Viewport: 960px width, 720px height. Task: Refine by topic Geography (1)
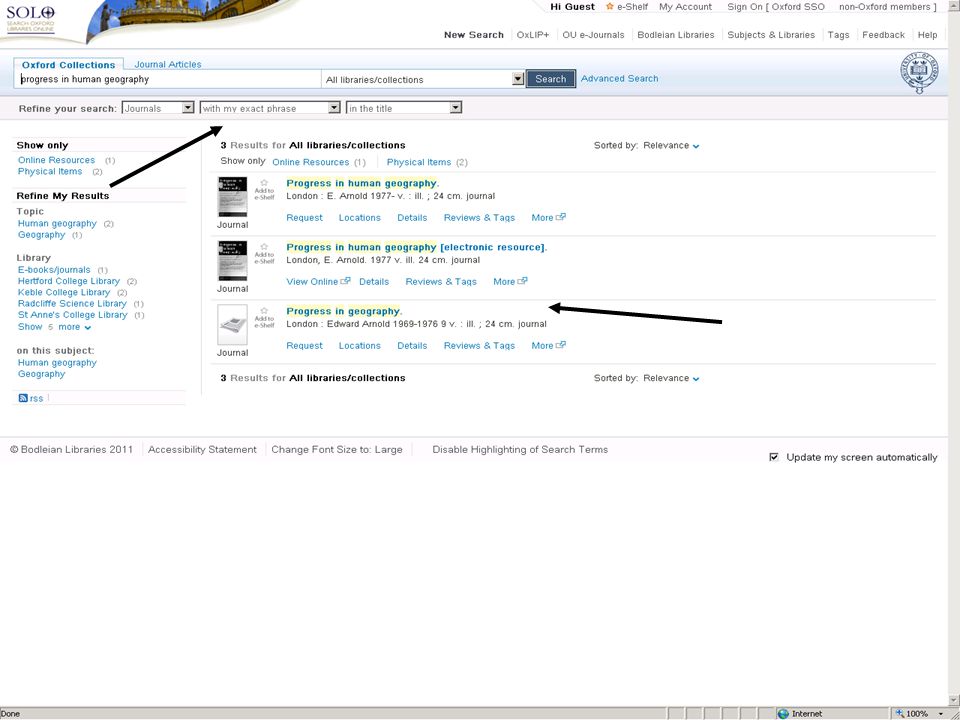click(x=41, y=235)
